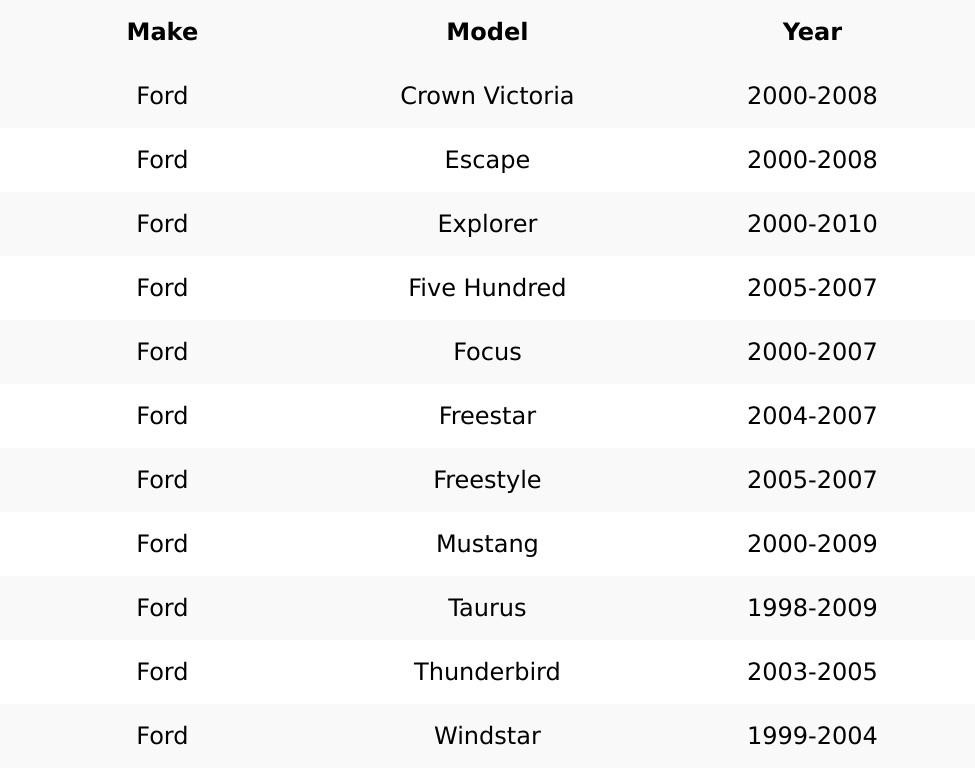The image size is (975, 768).
Task: Click Ford in the Mustang row
Action: [162, 544]
